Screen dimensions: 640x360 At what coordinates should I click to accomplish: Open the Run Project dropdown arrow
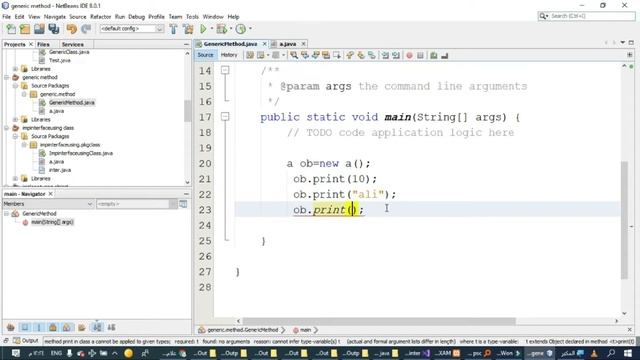[x=211, y=29]
